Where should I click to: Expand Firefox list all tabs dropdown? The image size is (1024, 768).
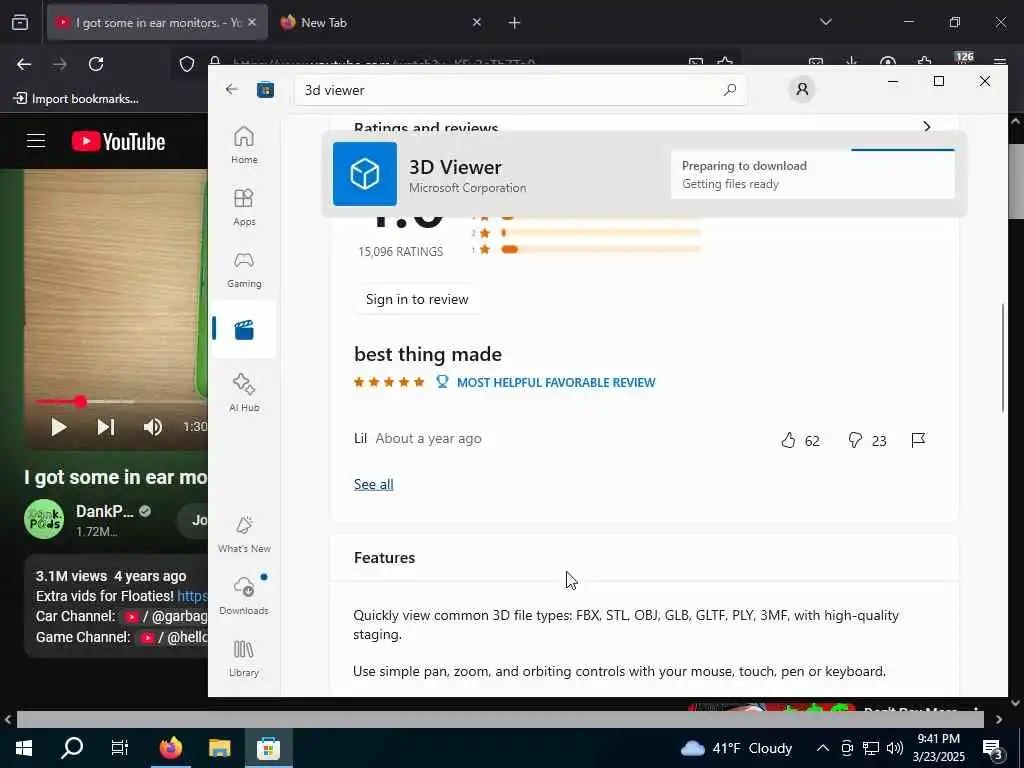point(826,22)
